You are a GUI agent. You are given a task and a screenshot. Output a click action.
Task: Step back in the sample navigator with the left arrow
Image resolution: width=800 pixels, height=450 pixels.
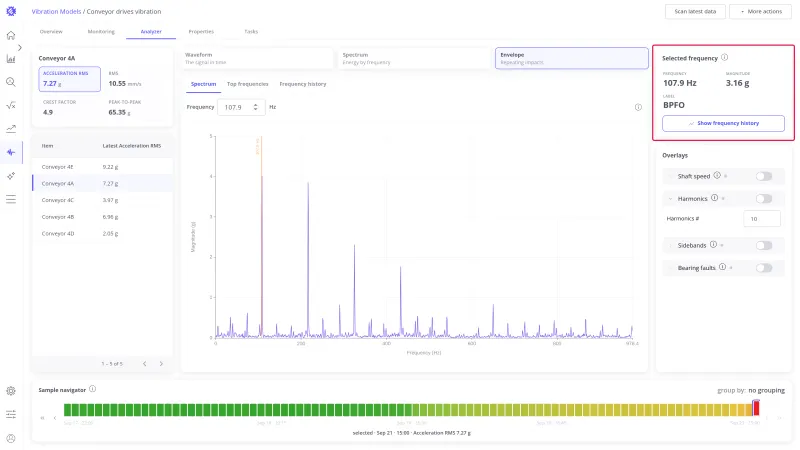55,418
